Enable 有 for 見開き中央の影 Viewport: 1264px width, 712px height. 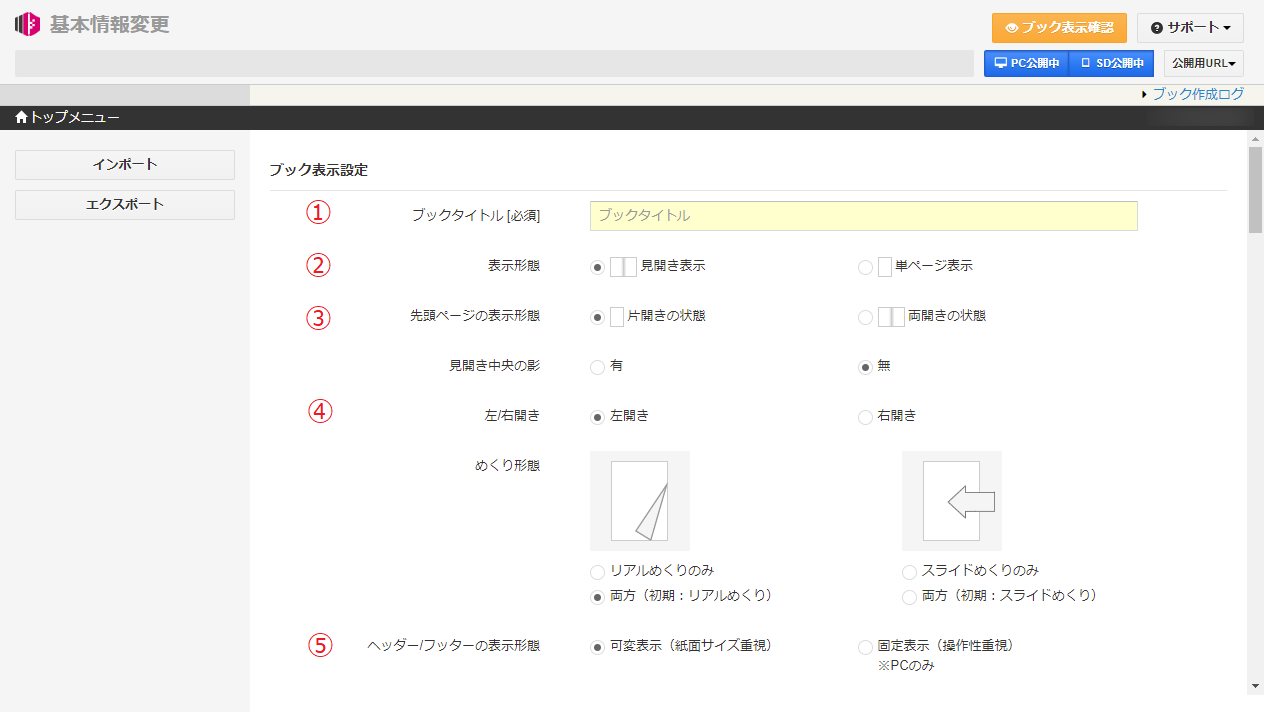[x=597, y=365]
